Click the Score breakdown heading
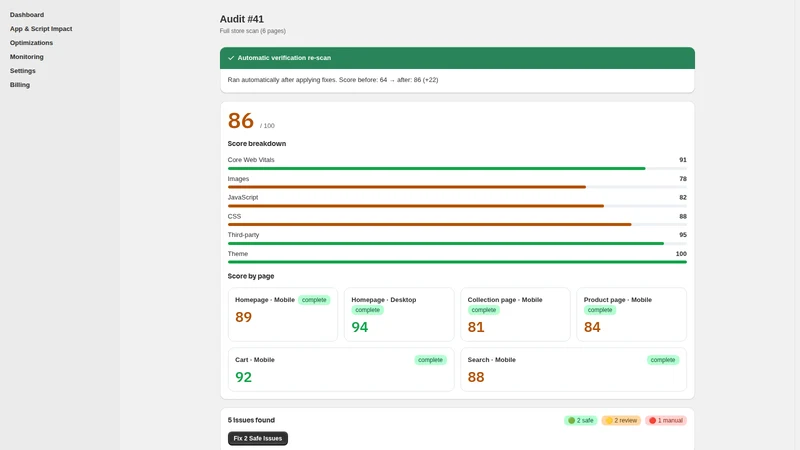Viewport: 800px width, 450px height. [257, 144]
